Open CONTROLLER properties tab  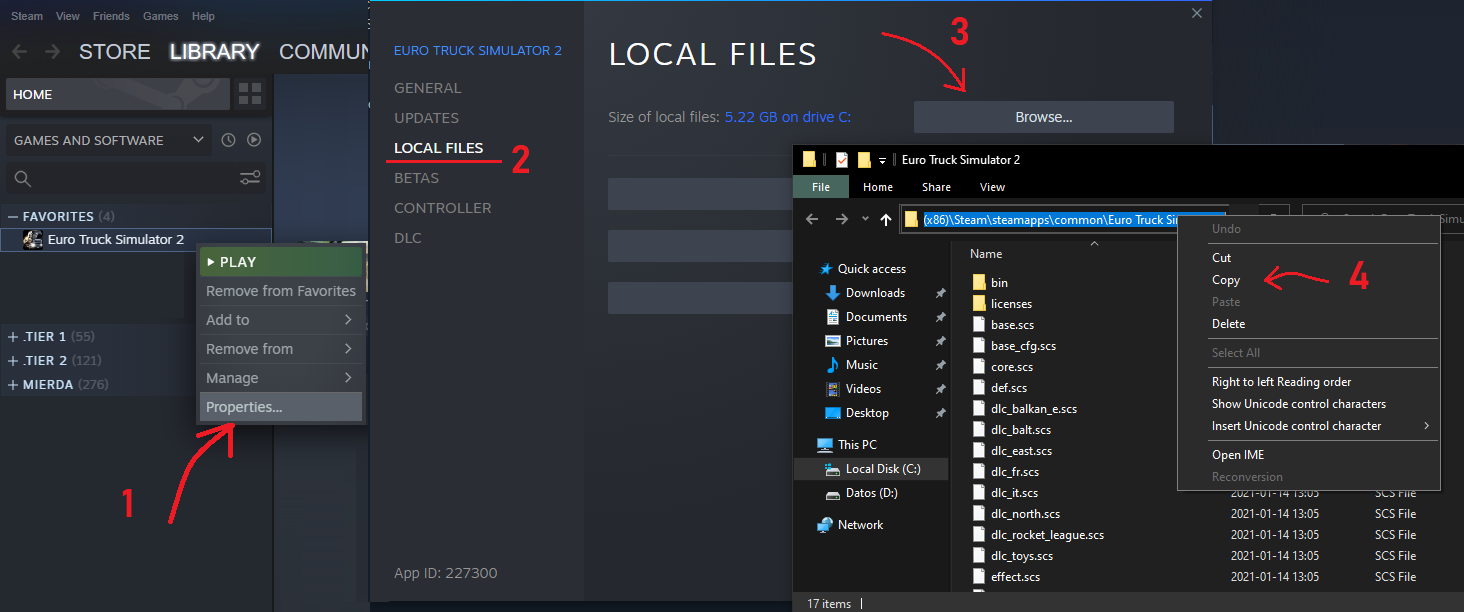tap(443, 208)
